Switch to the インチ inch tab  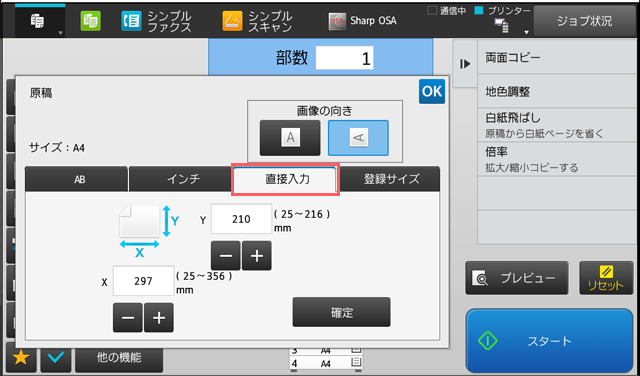pyautogui.click(x=180, y=179)
